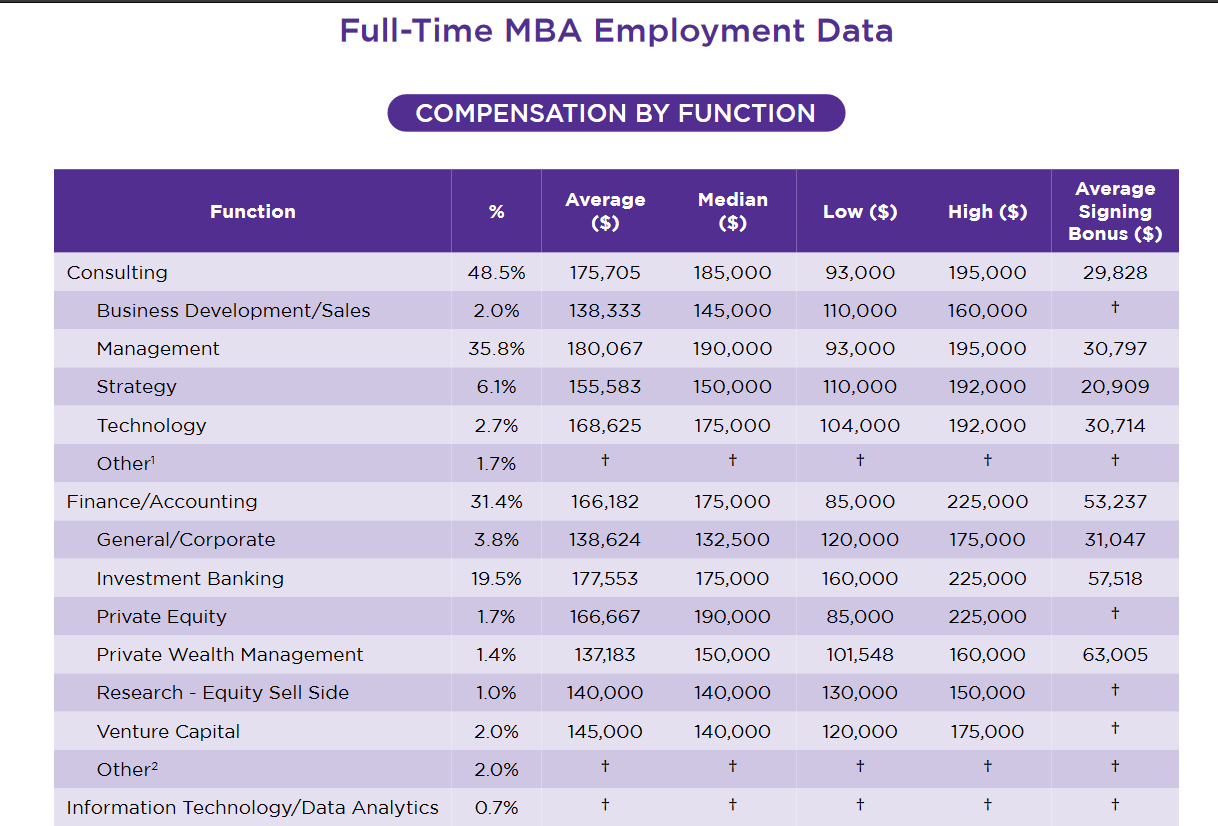Select the Consulting row label

click(x=117, y=272)
